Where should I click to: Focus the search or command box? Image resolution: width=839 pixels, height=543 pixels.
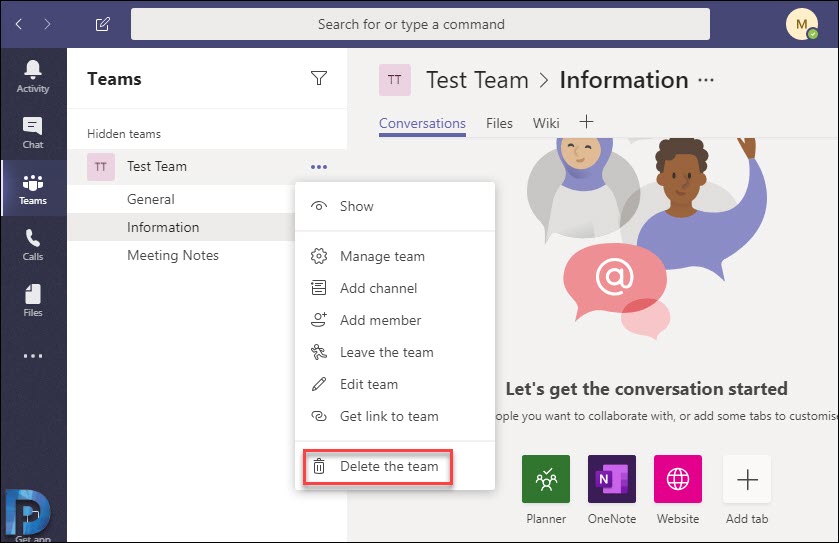click(x=421, y=24)
